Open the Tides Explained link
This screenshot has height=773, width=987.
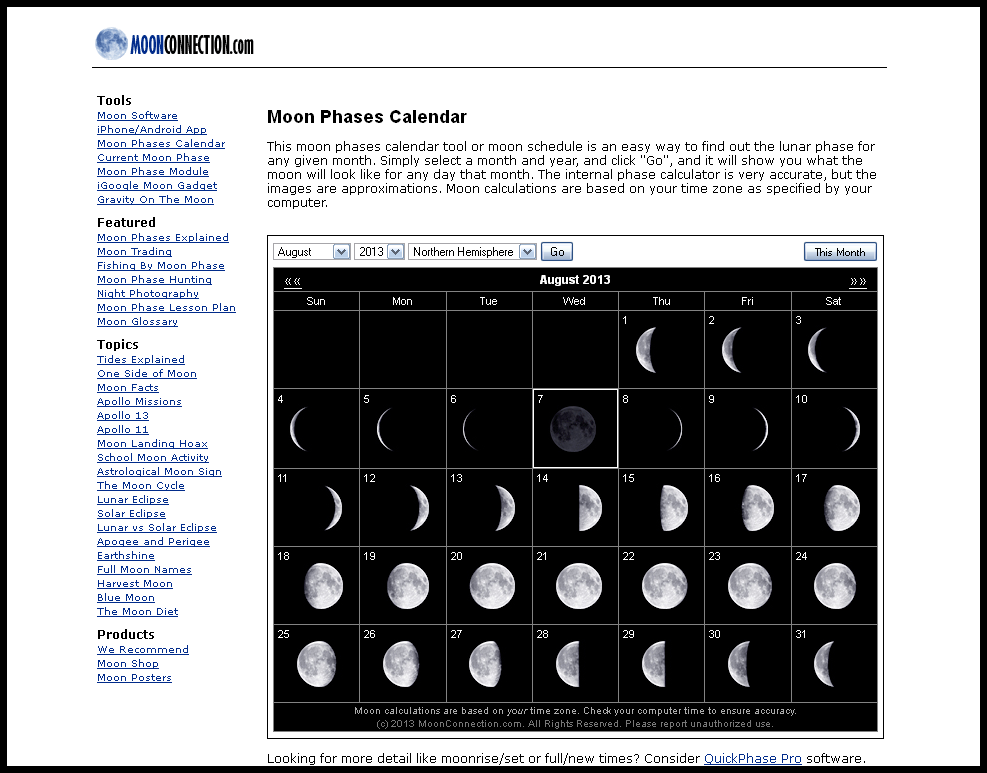(x=141, y=359)
